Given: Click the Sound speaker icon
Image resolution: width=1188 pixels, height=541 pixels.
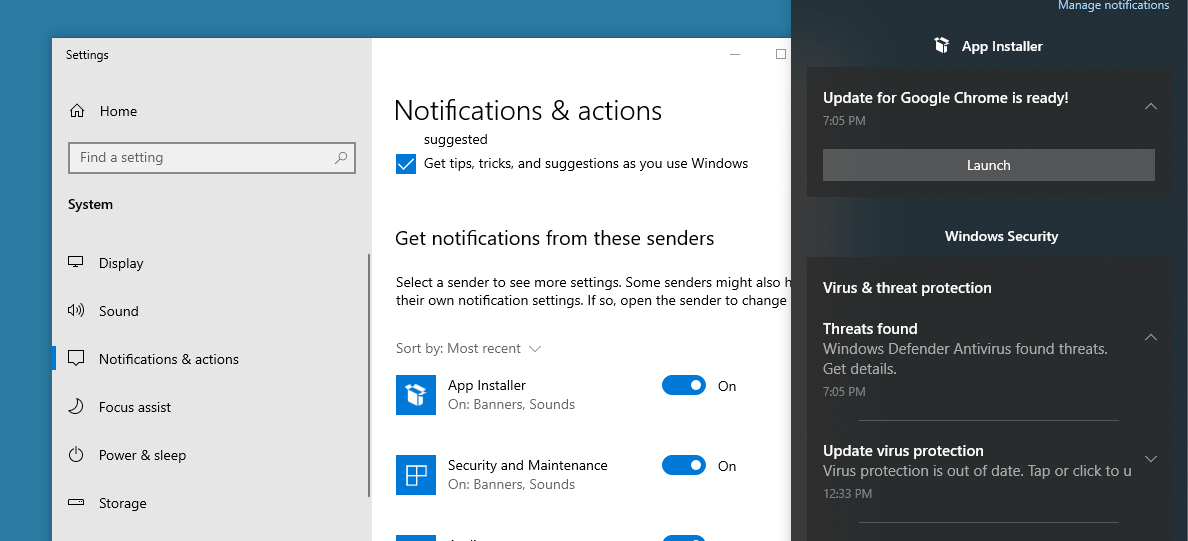Looking at the screenshot, I should 76,311.
